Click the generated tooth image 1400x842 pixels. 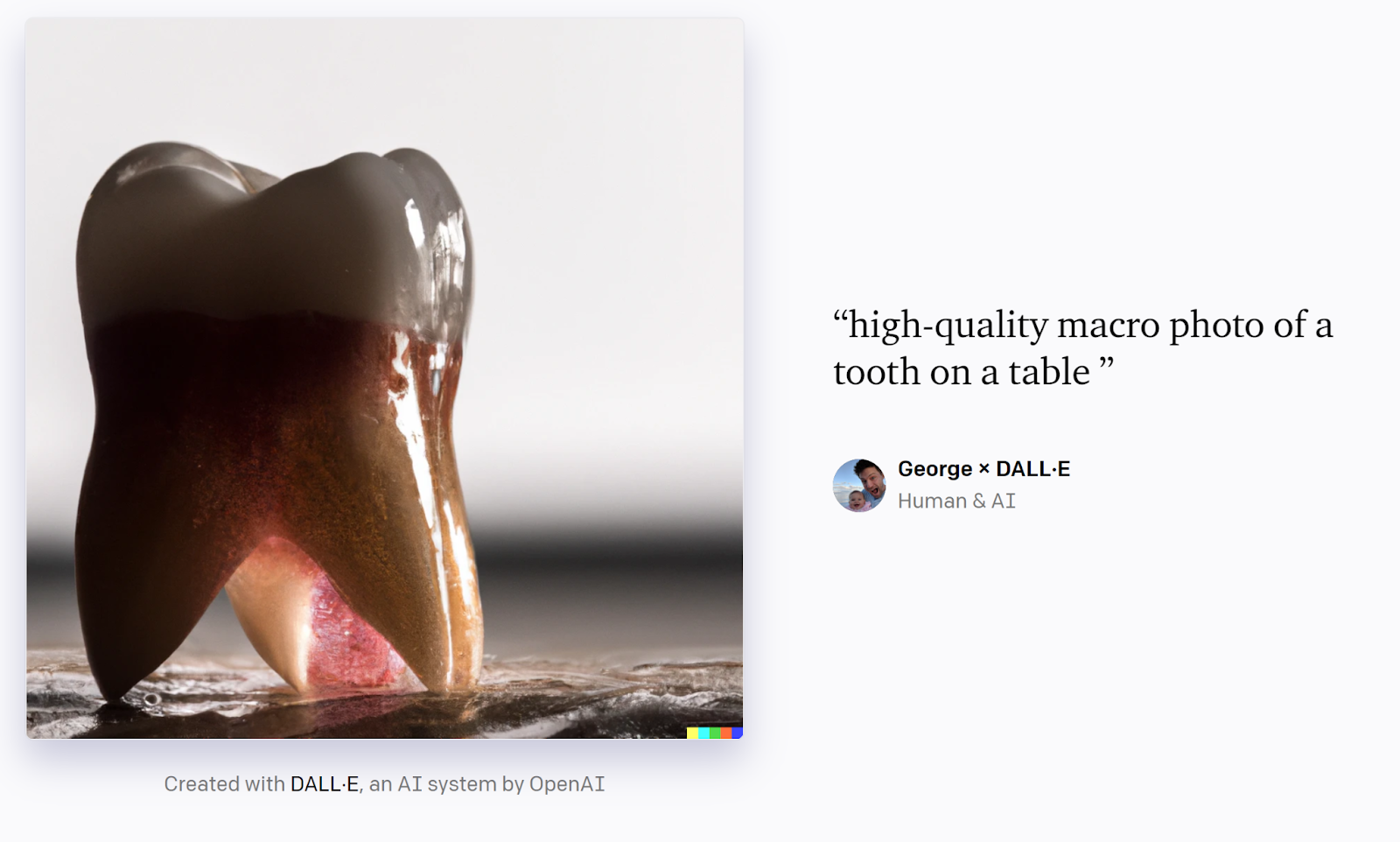coord(385,378)
